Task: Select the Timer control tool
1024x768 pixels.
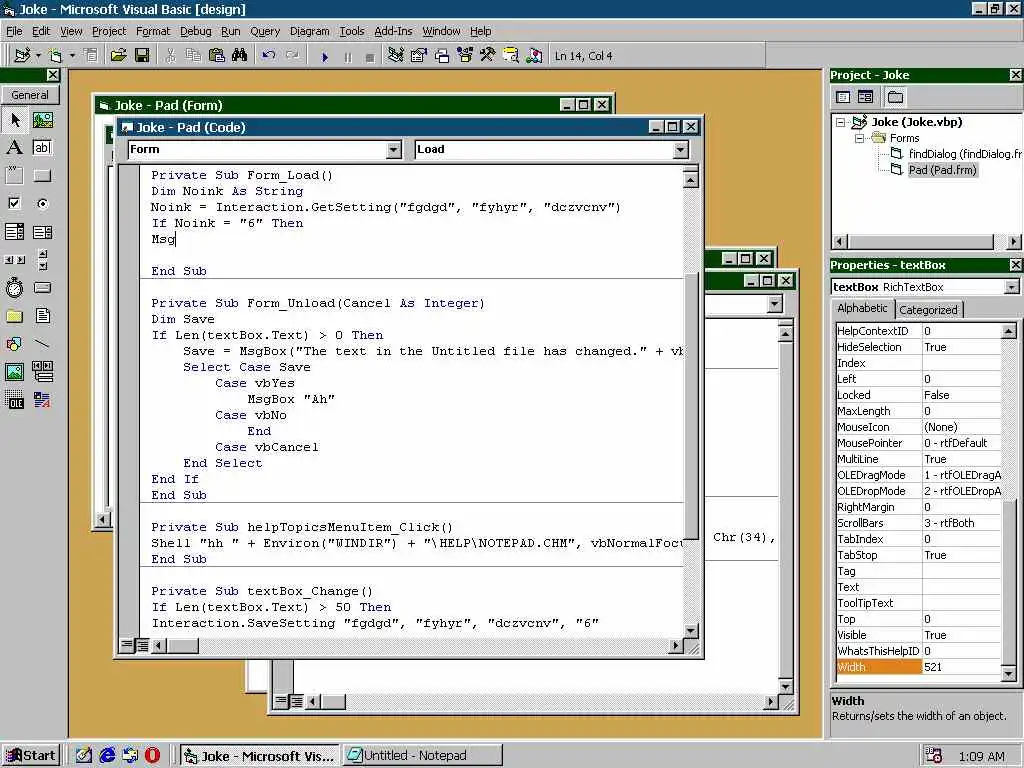Action: coord(14,288)
